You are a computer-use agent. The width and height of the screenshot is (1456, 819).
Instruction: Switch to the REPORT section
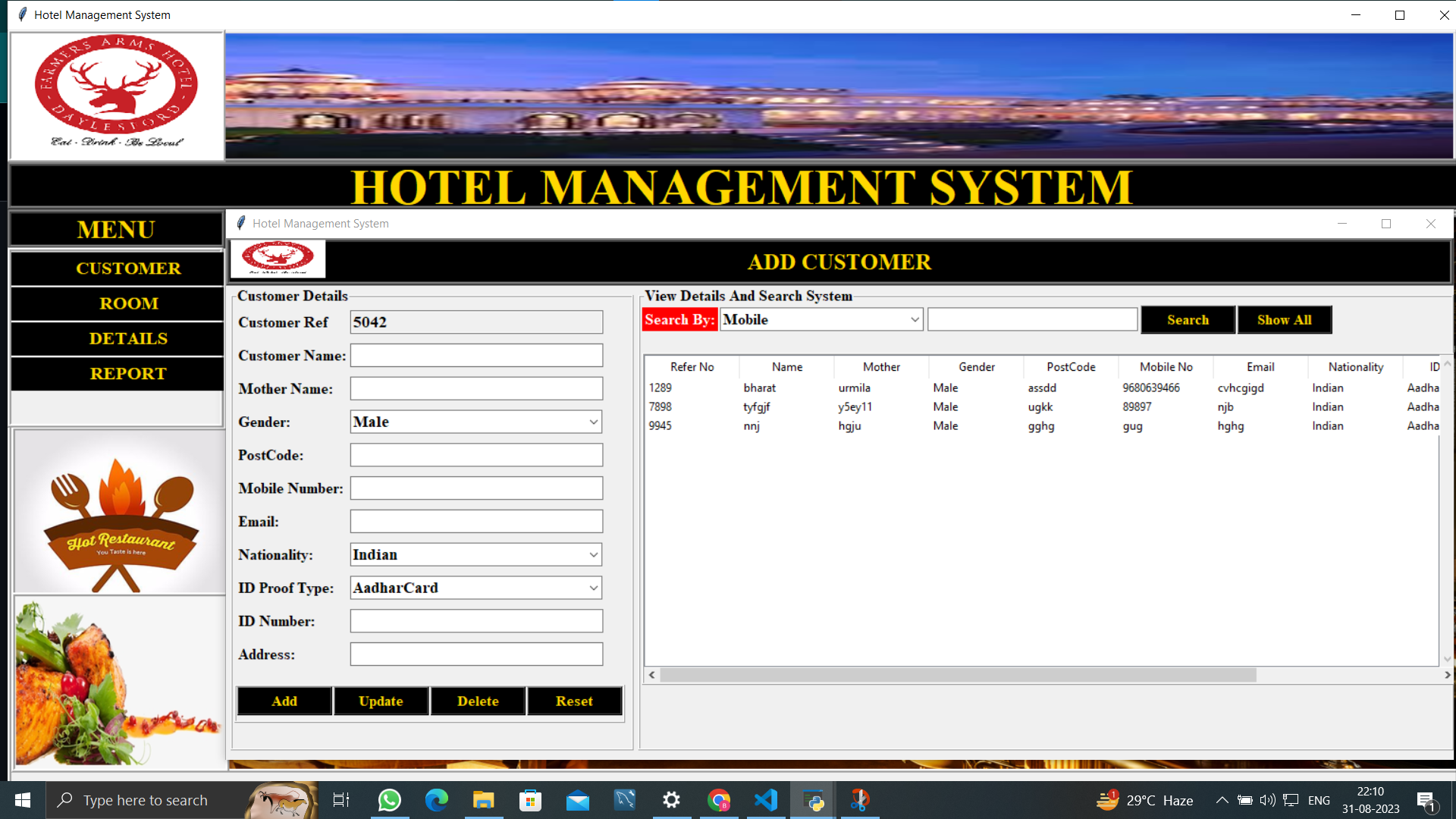[x=127, y=373]
